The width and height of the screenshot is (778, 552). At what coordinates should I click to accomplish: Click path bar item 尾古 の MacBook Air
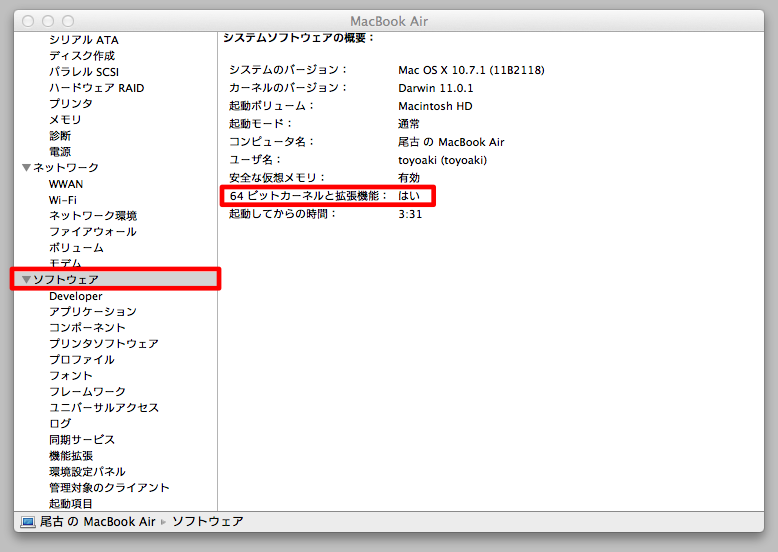(x=98, y=522)
